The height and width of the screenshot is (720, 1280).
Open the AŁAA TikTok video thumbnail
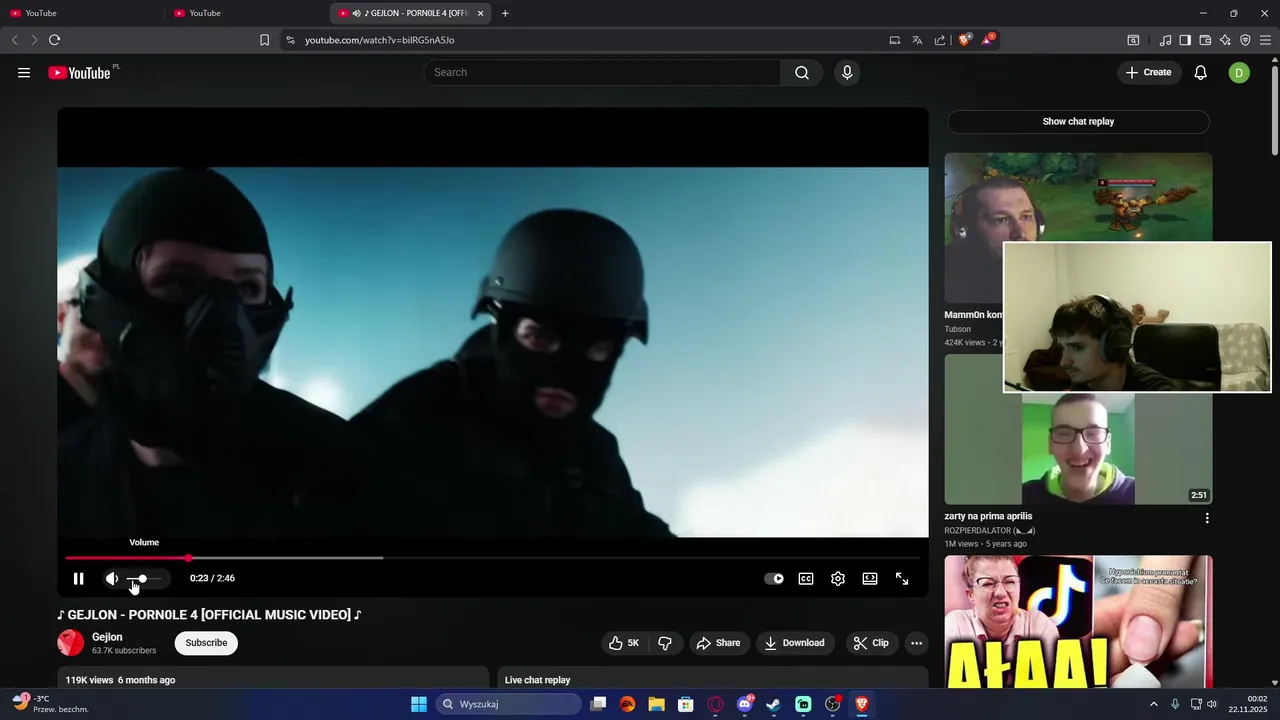(1078, 622)
